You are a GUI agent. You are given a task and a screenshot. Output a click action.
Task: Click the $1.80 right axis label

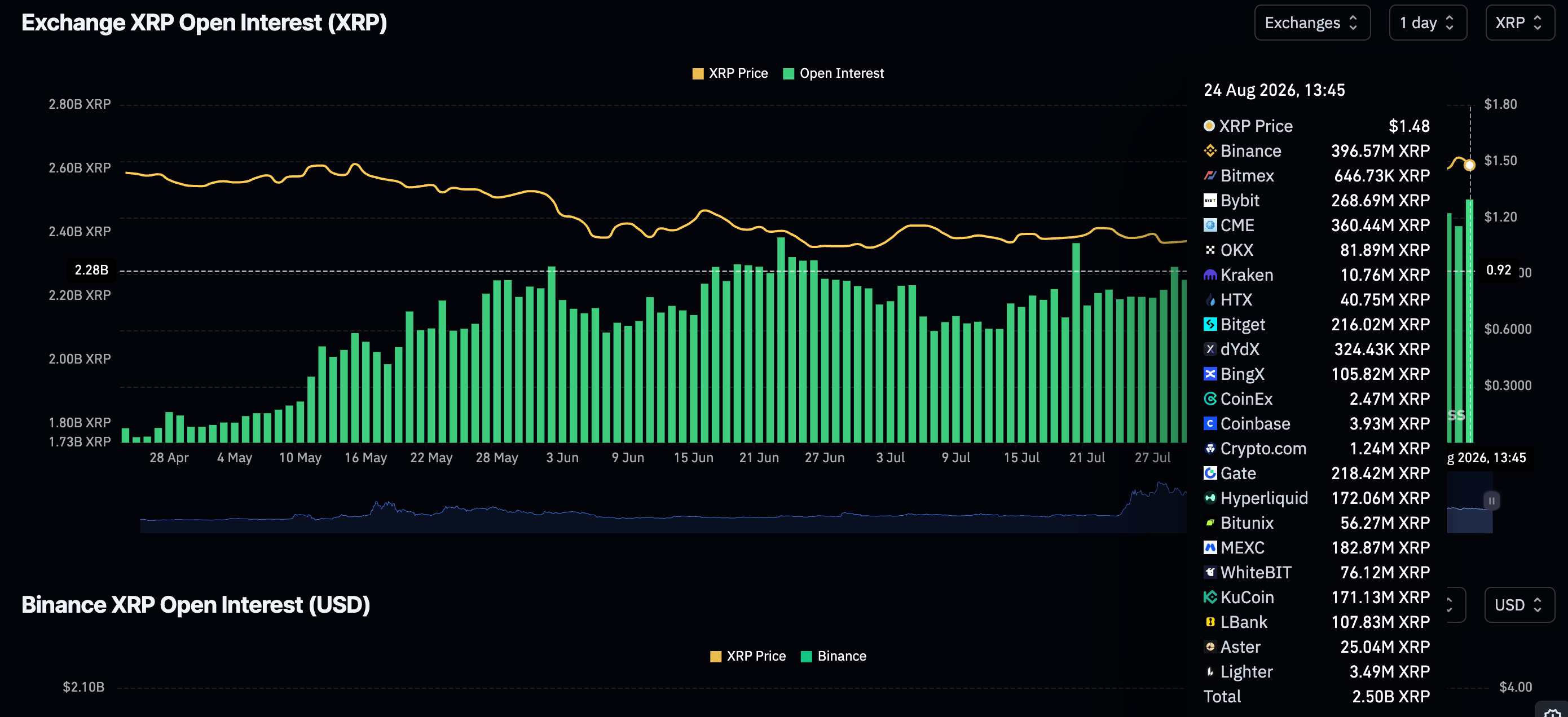(x=1500, y=105)
